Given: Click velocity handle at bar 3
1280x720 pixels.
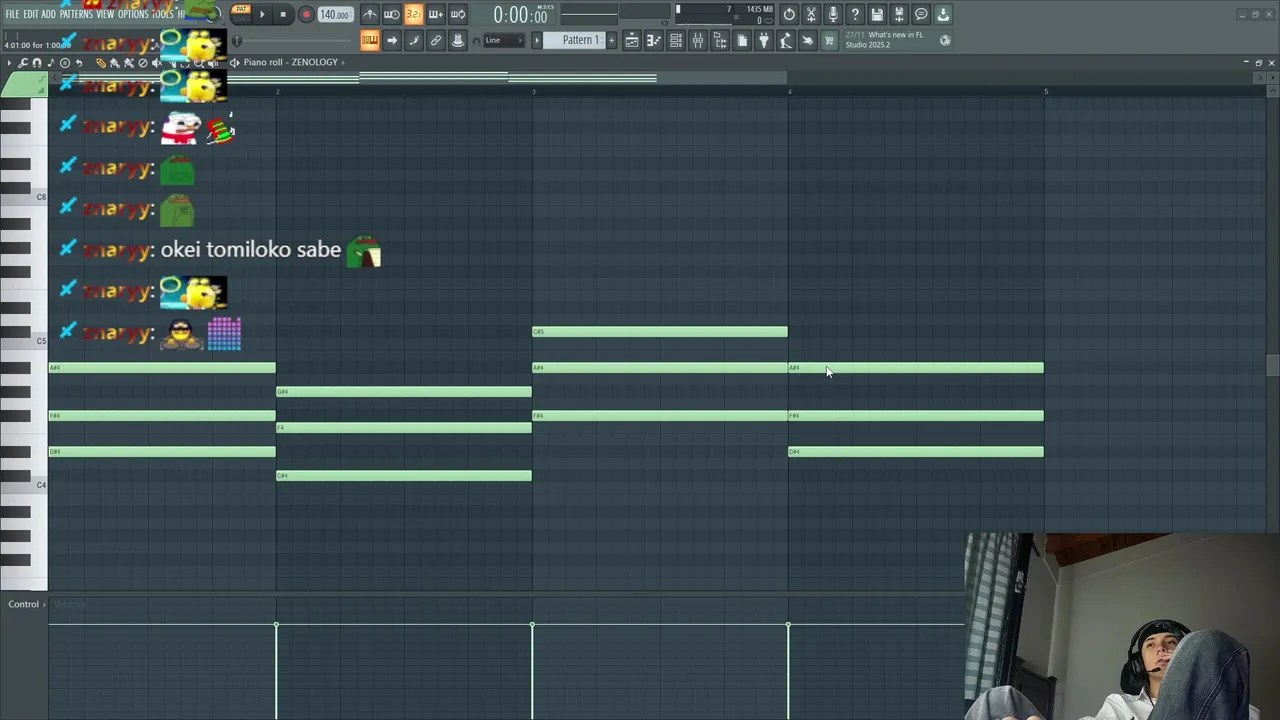Looking at the screenshot, I should pyautogui.click(x=532, y=625).
